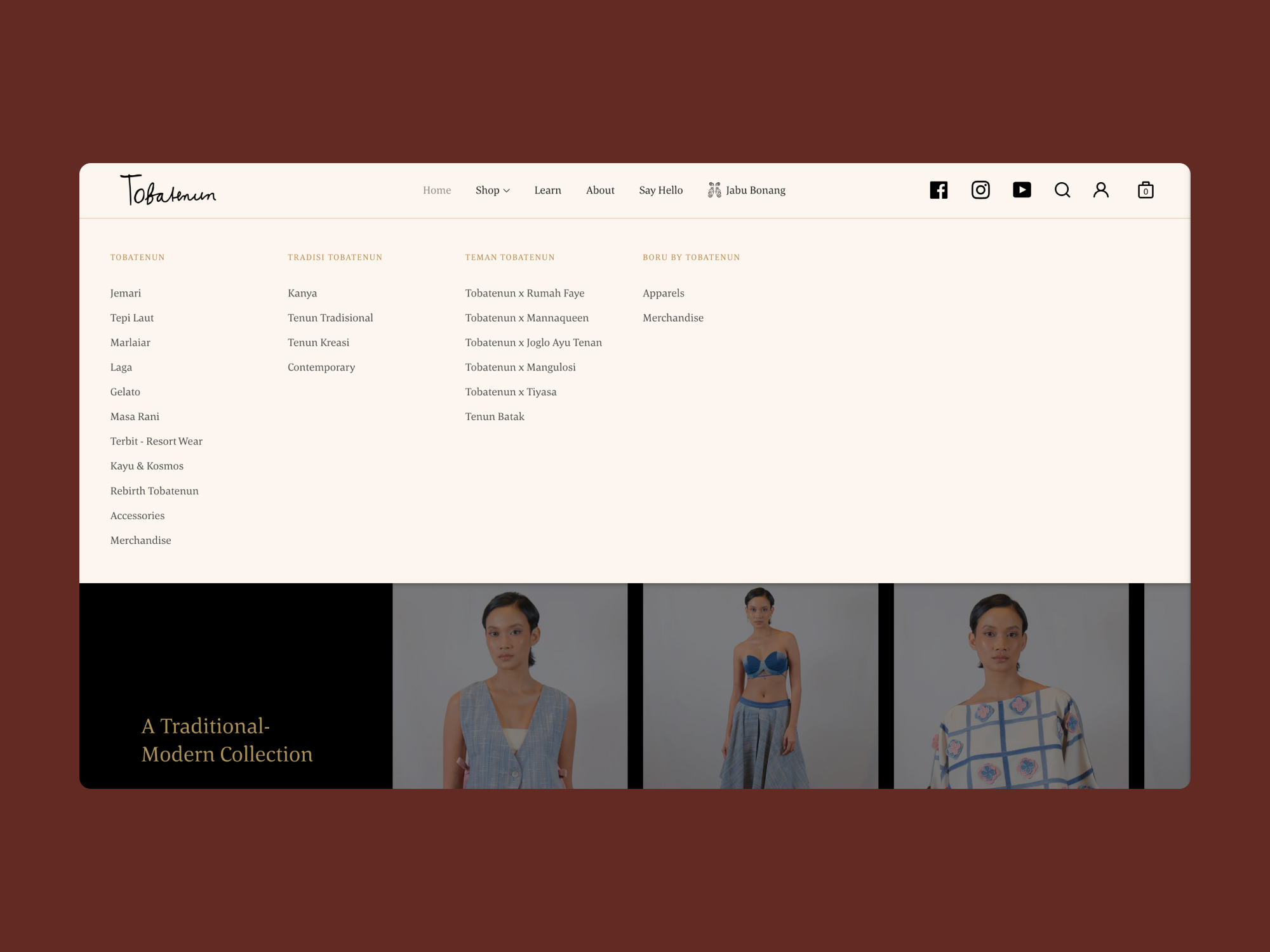Screen dimensions: 1270x952
Task: Open the Facebook page icon
Action: point(939,190)
